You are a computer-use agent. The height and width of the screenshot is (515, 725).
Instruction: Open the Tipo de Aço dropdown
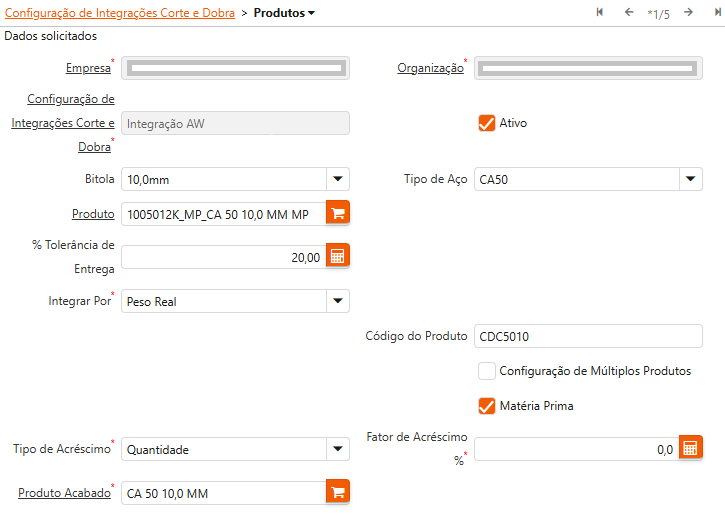pyautogui.click(x=690, y=180)
